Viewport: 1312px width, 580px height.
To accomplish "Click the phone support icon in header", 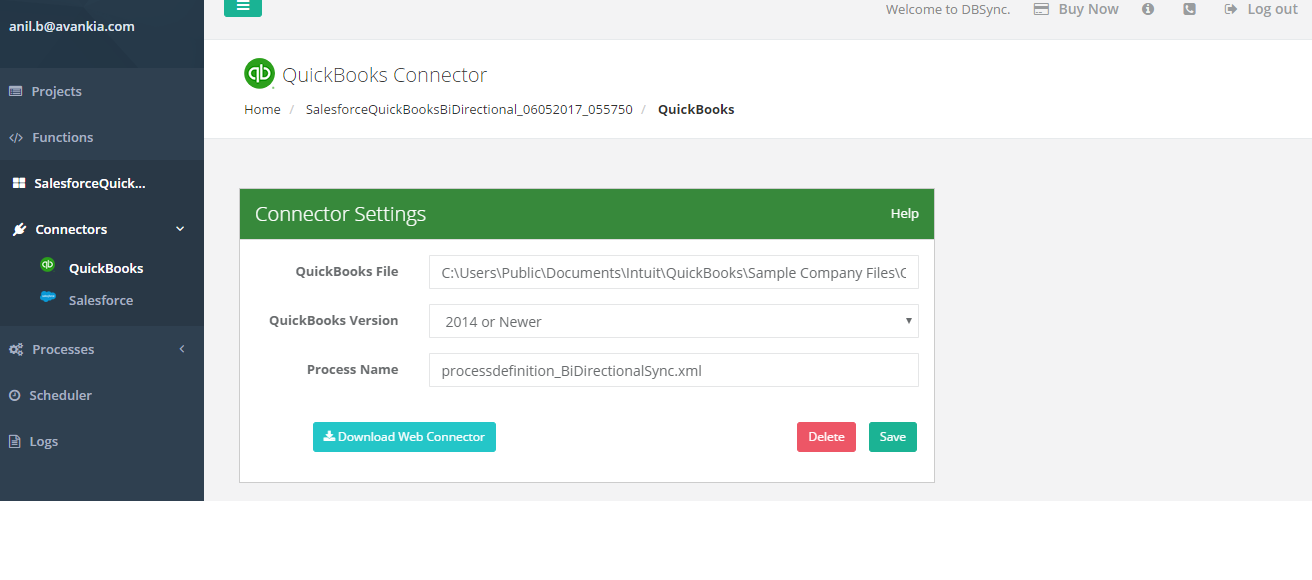I will pos(1189,9).
